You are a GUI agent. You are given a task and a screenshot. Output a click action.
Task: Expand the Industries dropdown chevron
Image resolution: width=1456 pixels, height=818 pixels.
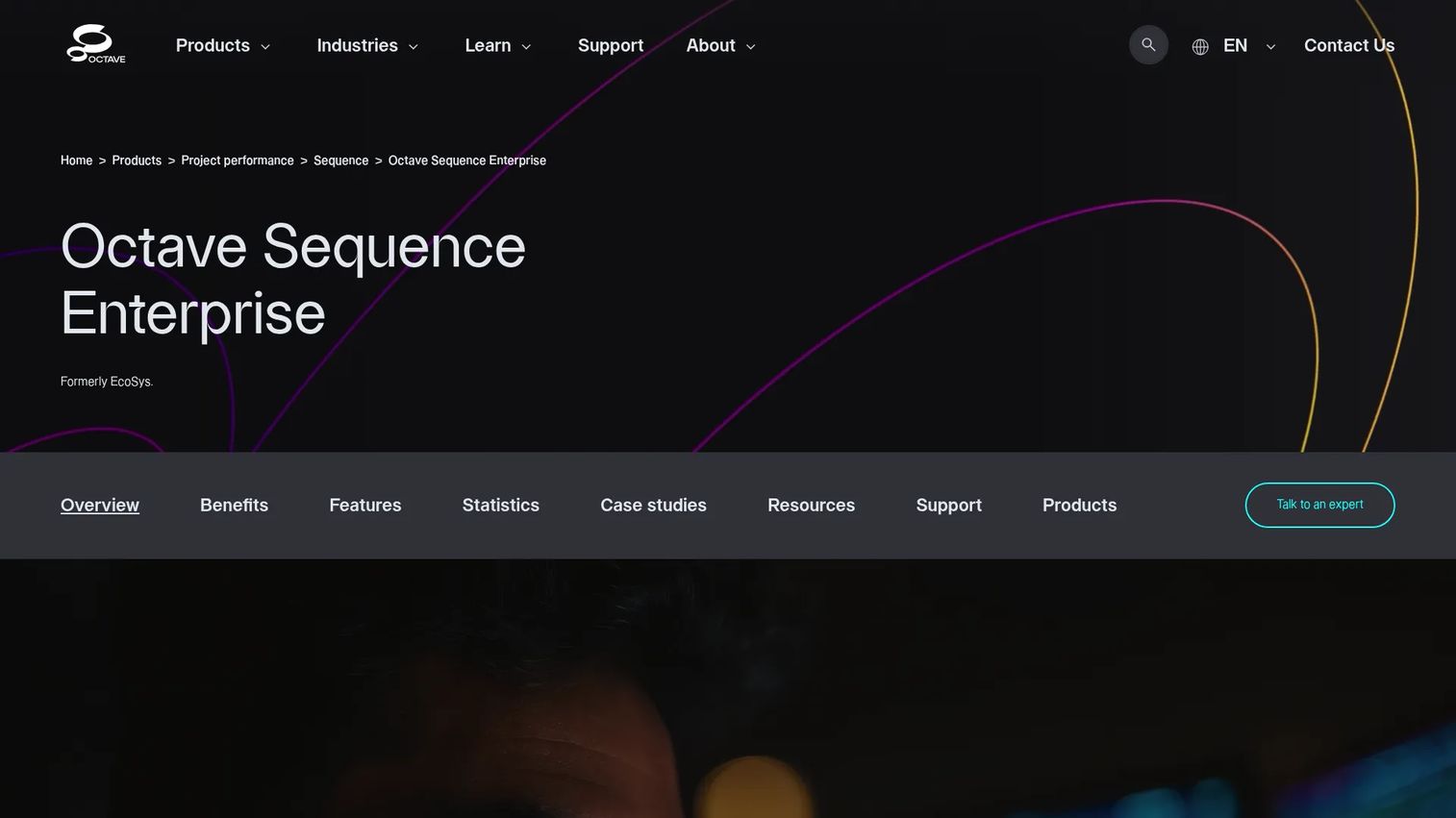[414, 47]
